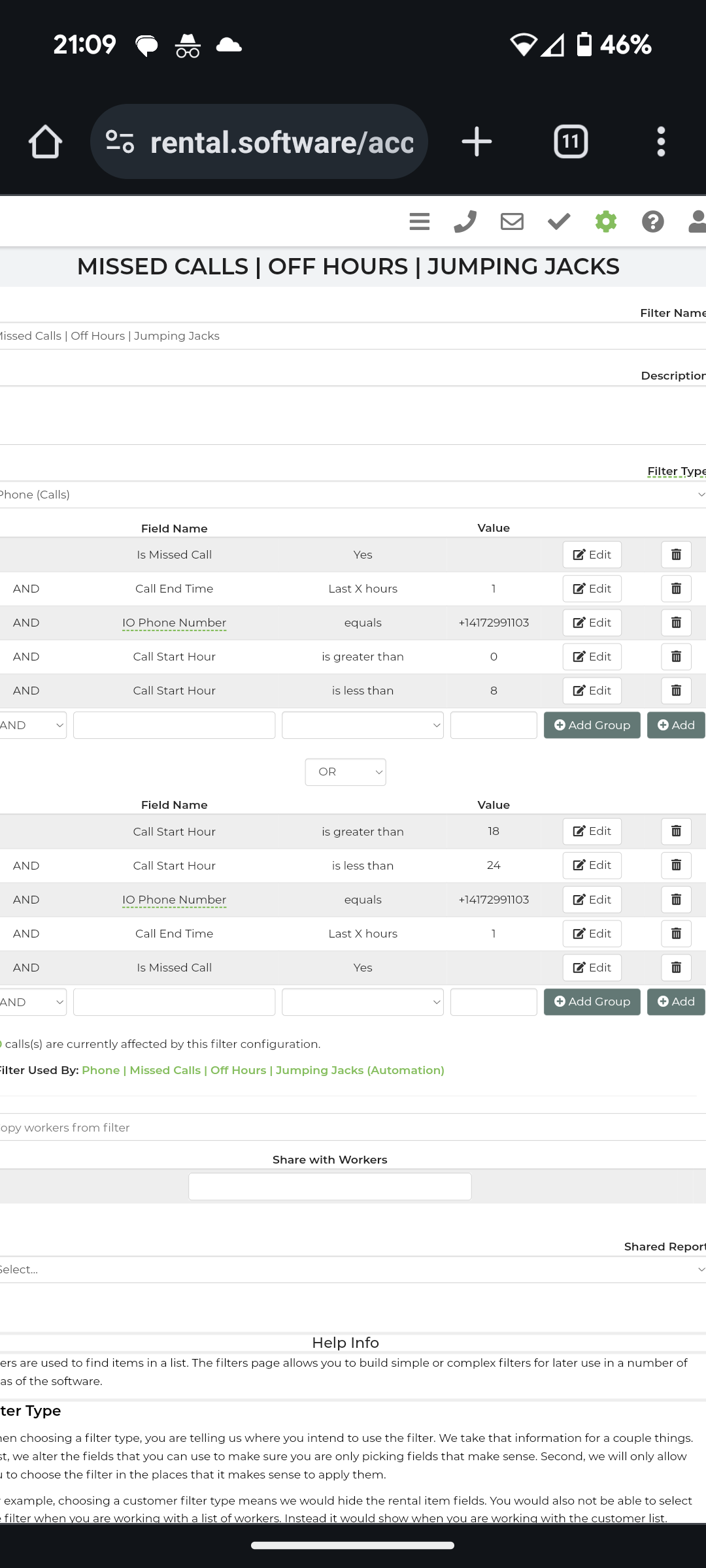Edit the first Call End Time condition
The height and width of the screenshot is (1568, 706).
pos(592,589)
